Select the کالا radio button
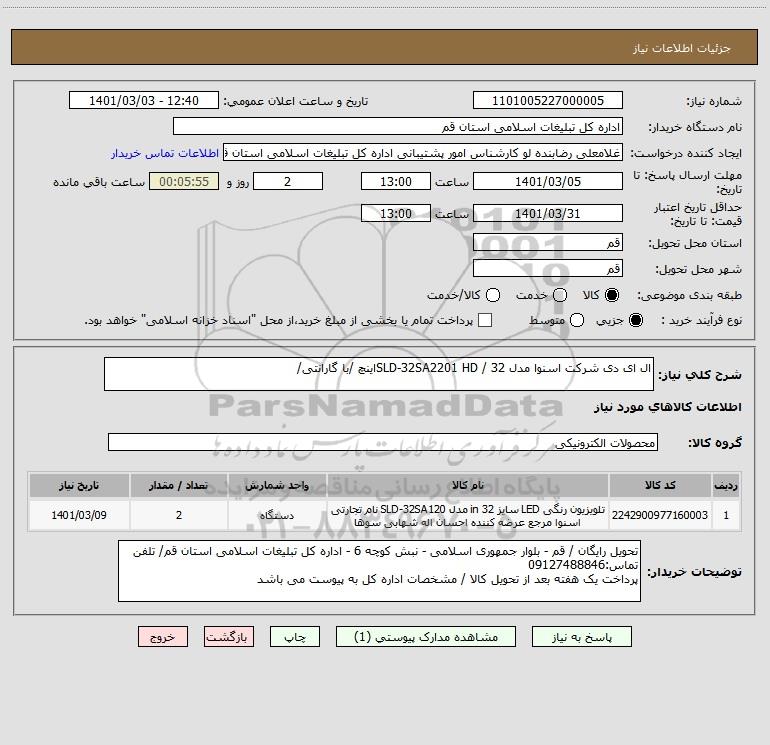Screen dimensions: 770x745 pos(612,295)
